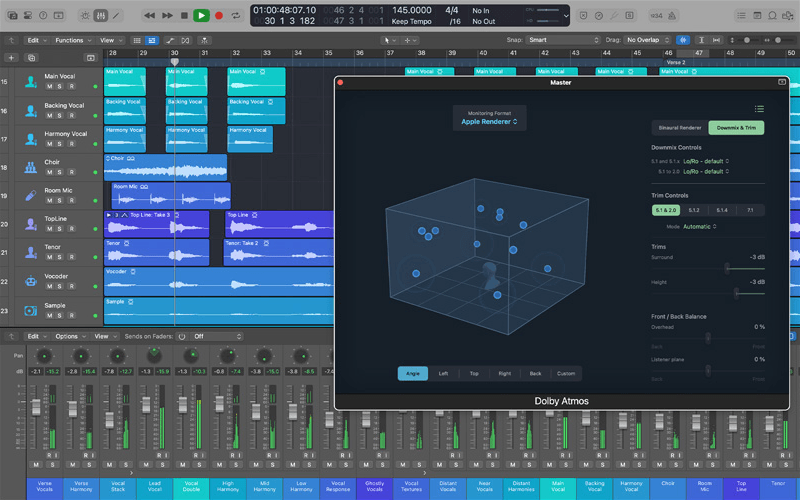This screenshot has height=500, width=800.
Task: Select 7.1 trim controls option
Action: (x=750, y=210)
